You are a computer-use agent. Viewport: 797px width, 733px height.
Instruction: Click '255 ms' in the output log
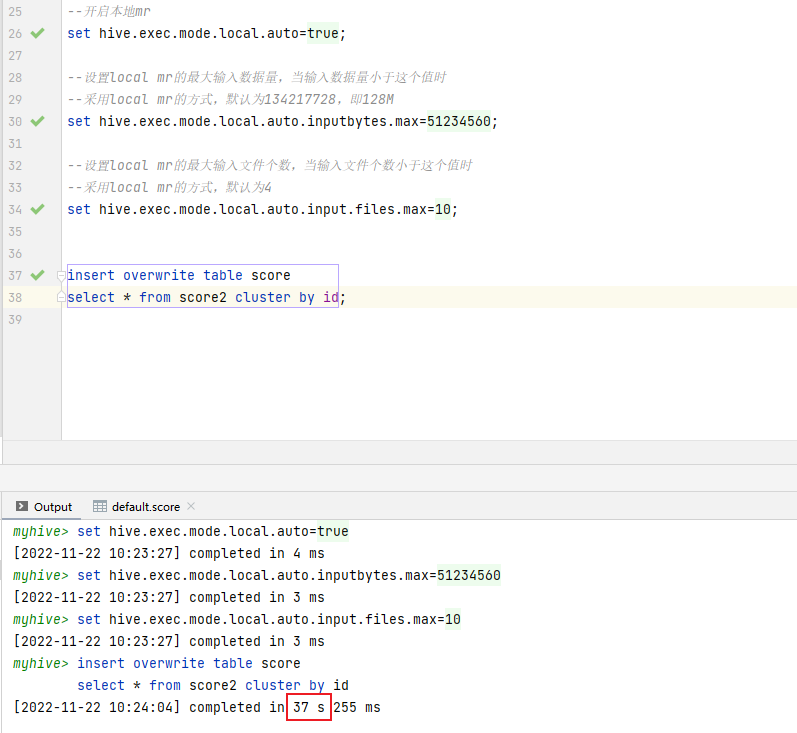point(357,707)
